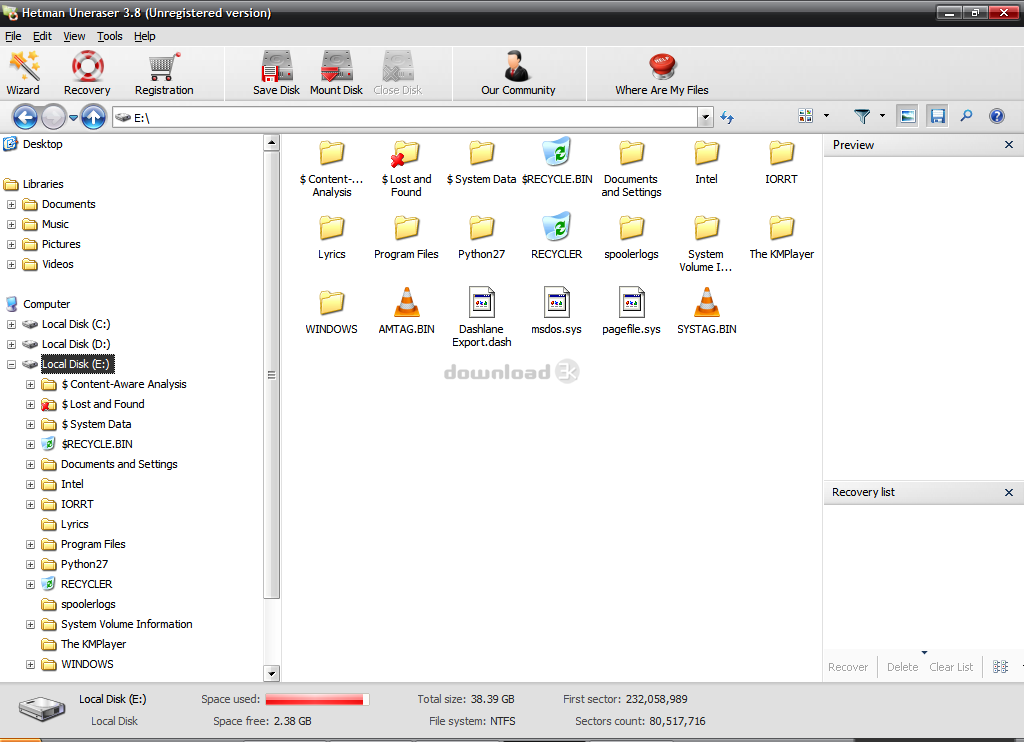Launch the Wizard tool
This screenshot has height=742, width=1024.
(24, 73)
